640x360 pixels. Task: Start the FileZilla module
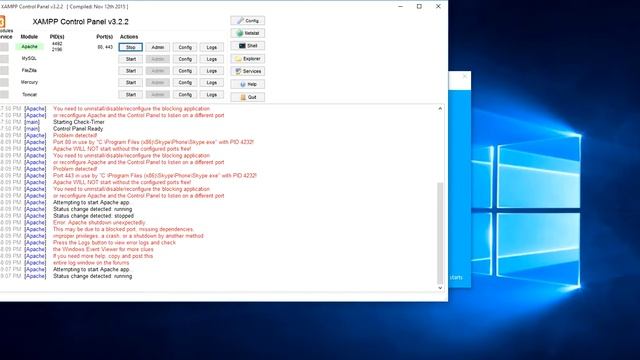131,71
